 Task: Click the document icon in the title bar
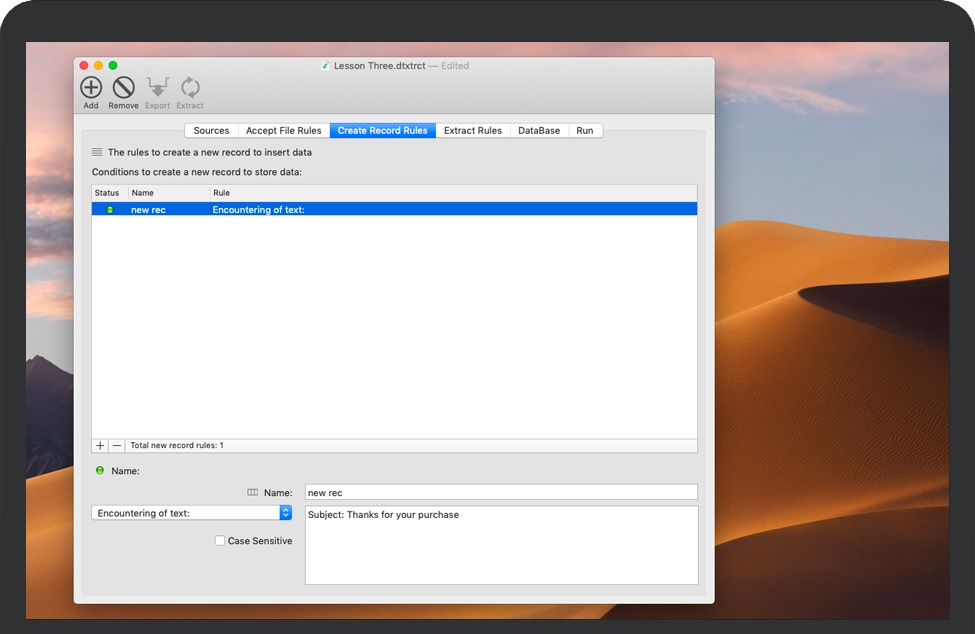[x=325, y=66]
